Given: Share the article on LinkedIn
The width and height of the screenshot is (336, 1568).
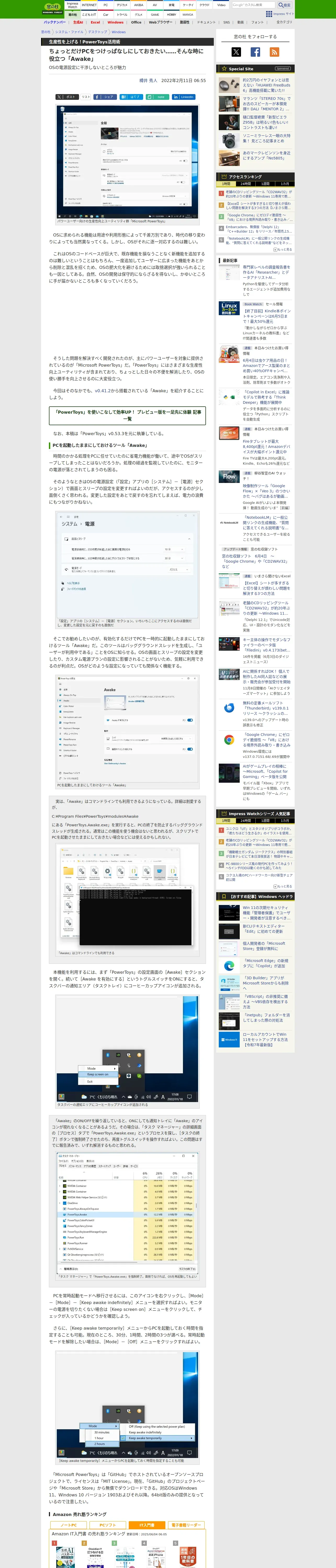Looking at the screenshot, I should (x=183, y=97).
